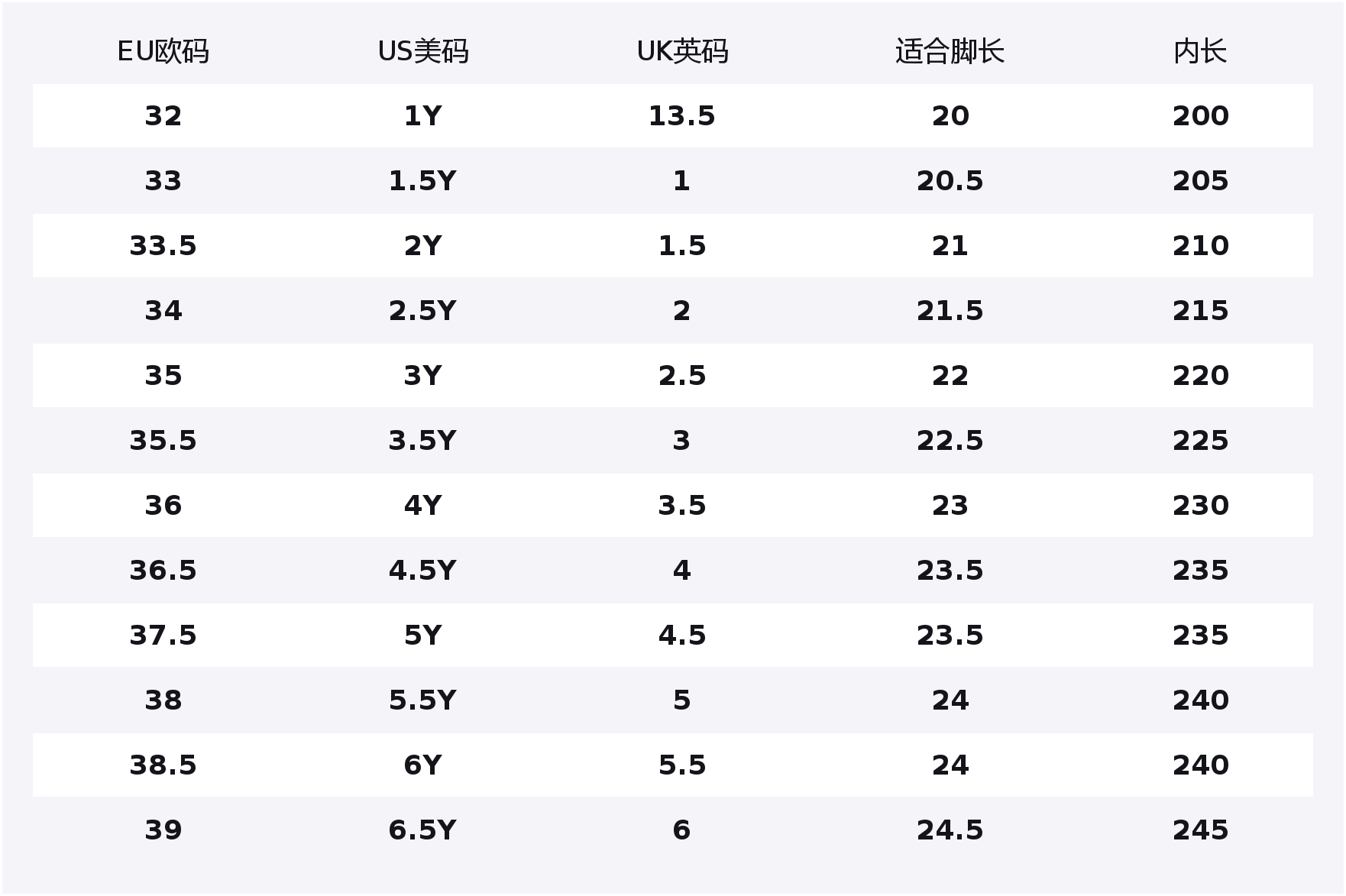Select EU size 33.5 cell
This screenshot has height=896, width=1346.
(163, 246)
